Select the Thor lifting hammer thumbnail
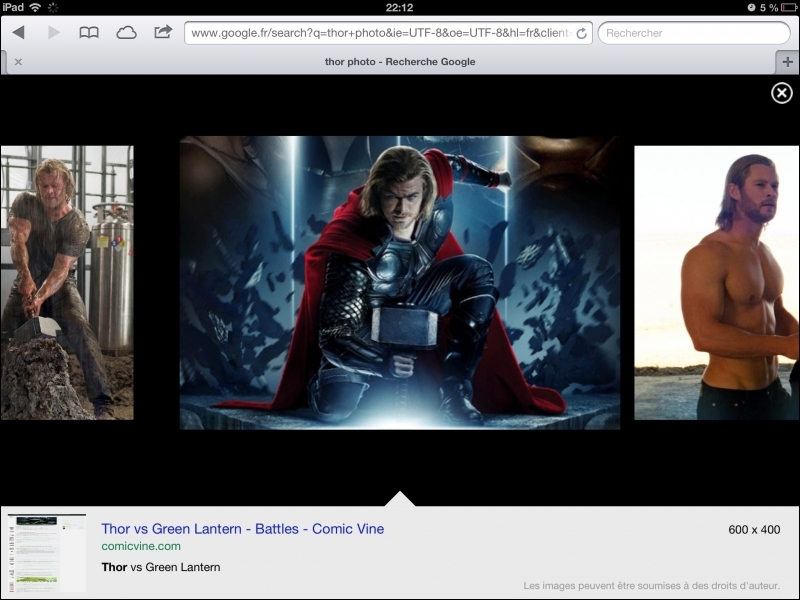This screenshot has height=600, width=800. pos(67,283)
